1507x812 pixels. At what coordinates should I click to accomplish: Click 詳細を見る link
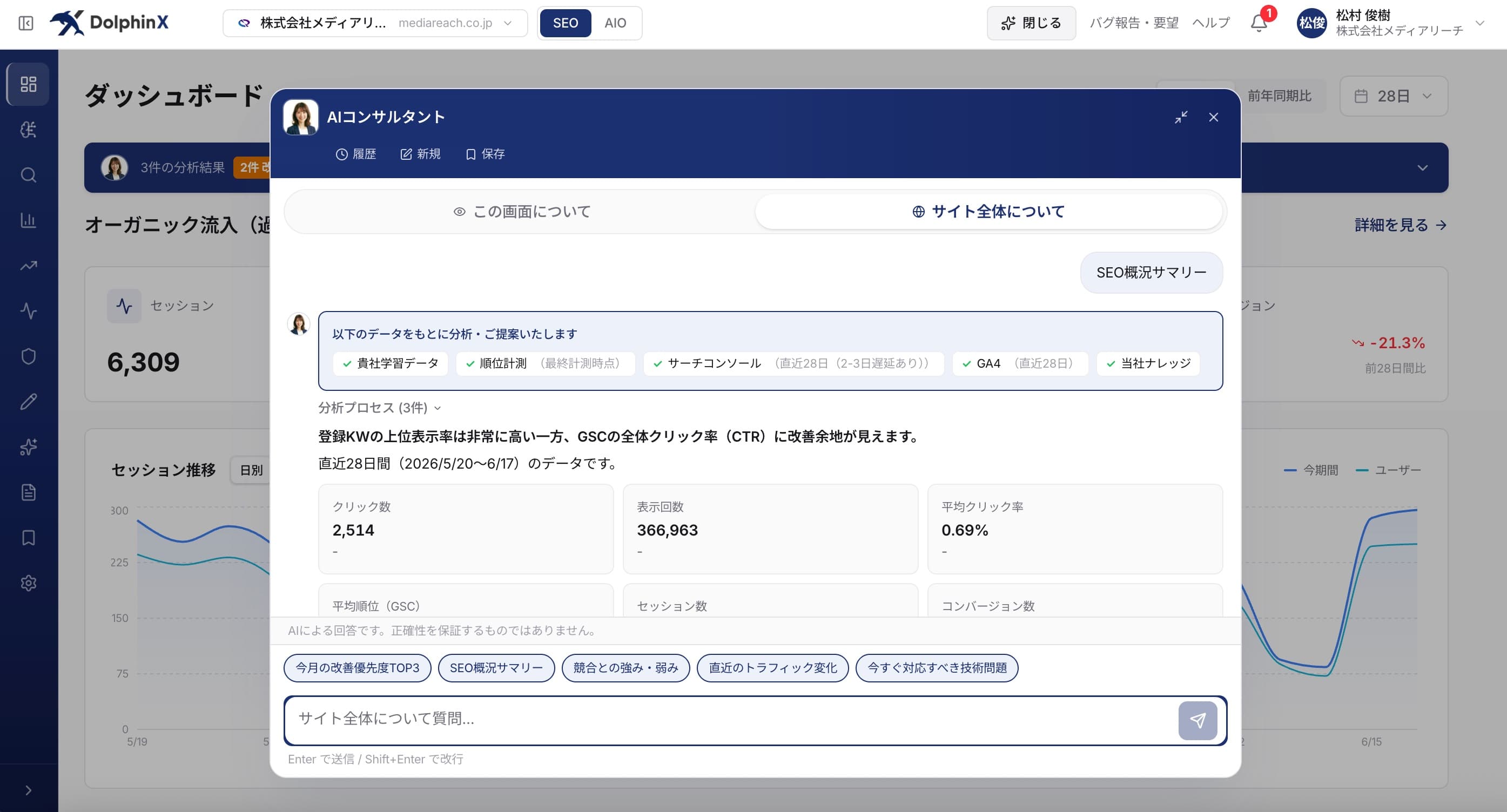pos(1401,225)
